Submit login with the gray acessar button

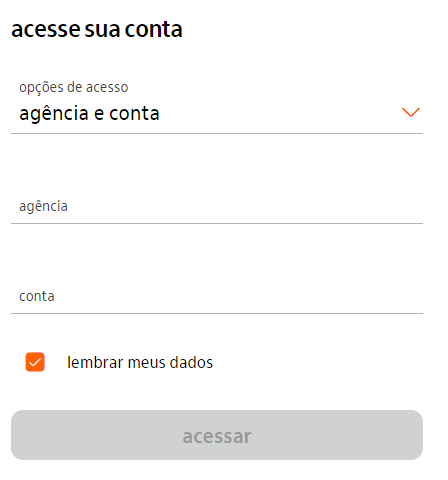point(217,435)
